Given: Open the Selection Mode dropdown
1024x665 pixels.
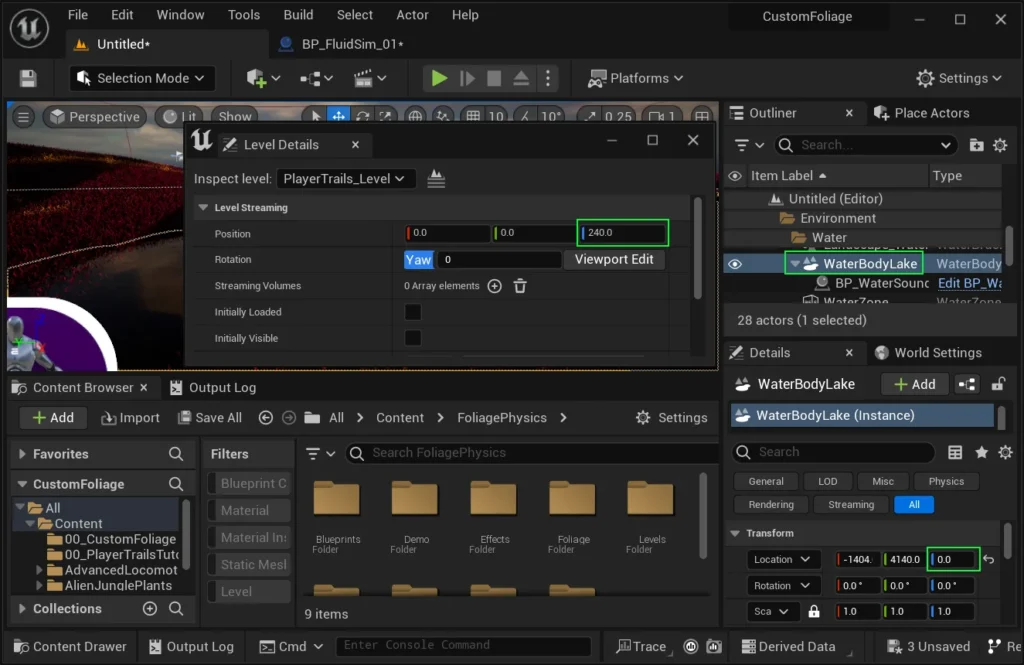Looking at the screenshot, I should [142, 78].
